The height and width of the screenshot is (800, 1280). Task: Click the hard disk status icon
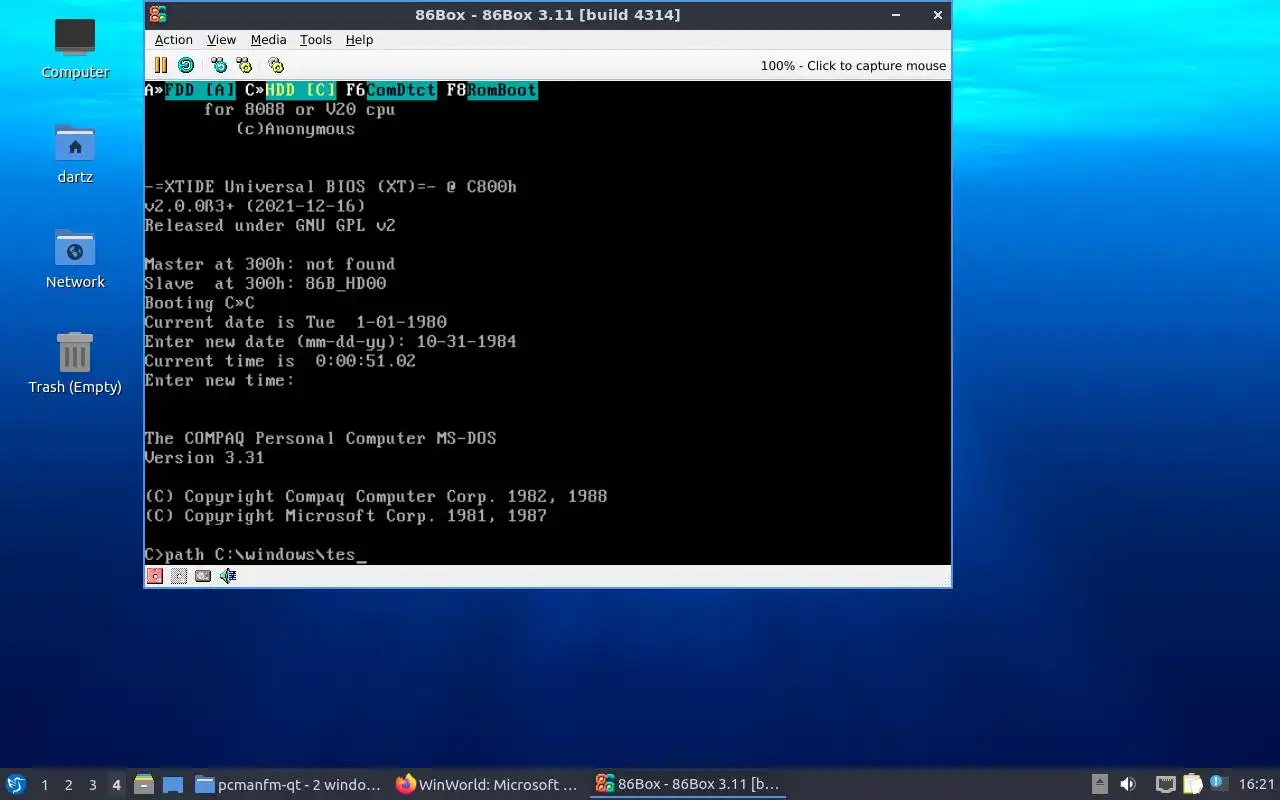[203, 576]
